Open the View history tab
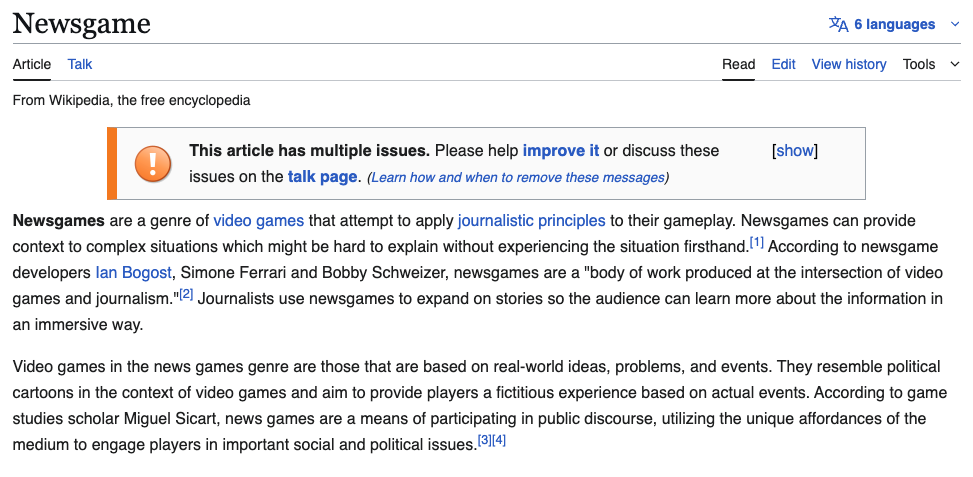973x477 pixels. tap(849, 64)
